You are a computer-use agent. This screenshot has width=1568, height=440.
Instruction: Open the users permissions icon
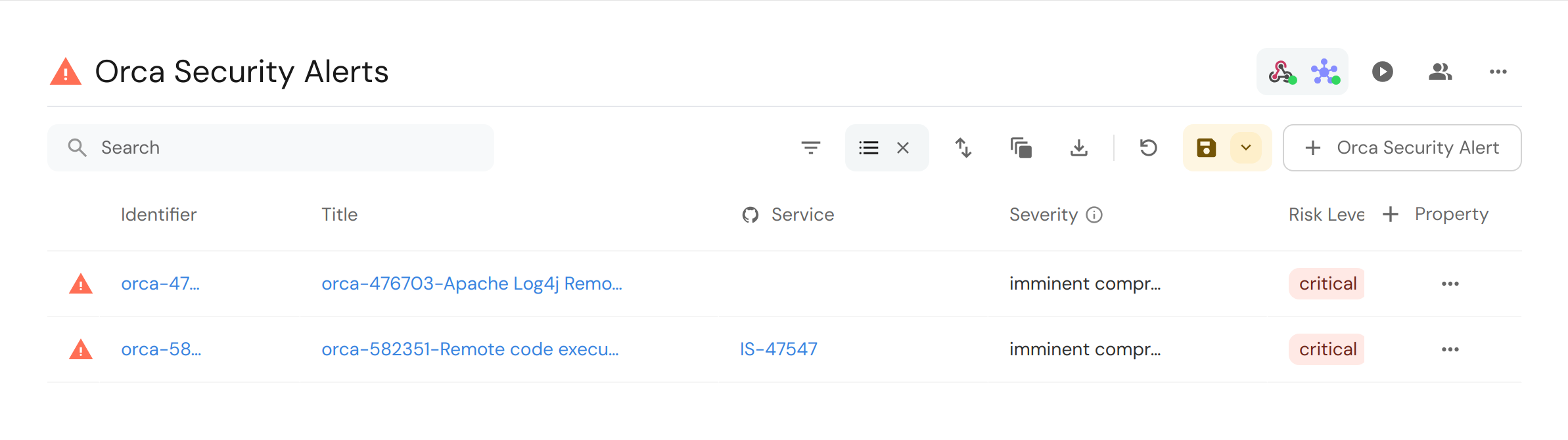(1440, 72)
